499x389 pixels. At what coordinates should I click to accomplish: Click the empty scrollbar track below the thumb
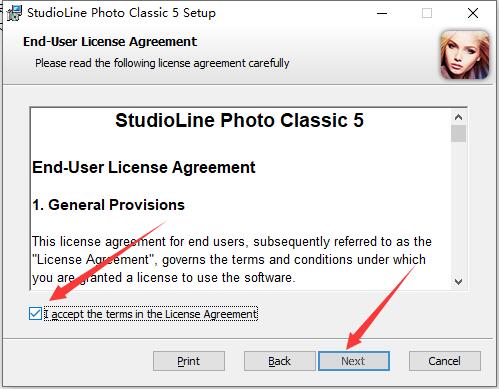tap(458, 208)
